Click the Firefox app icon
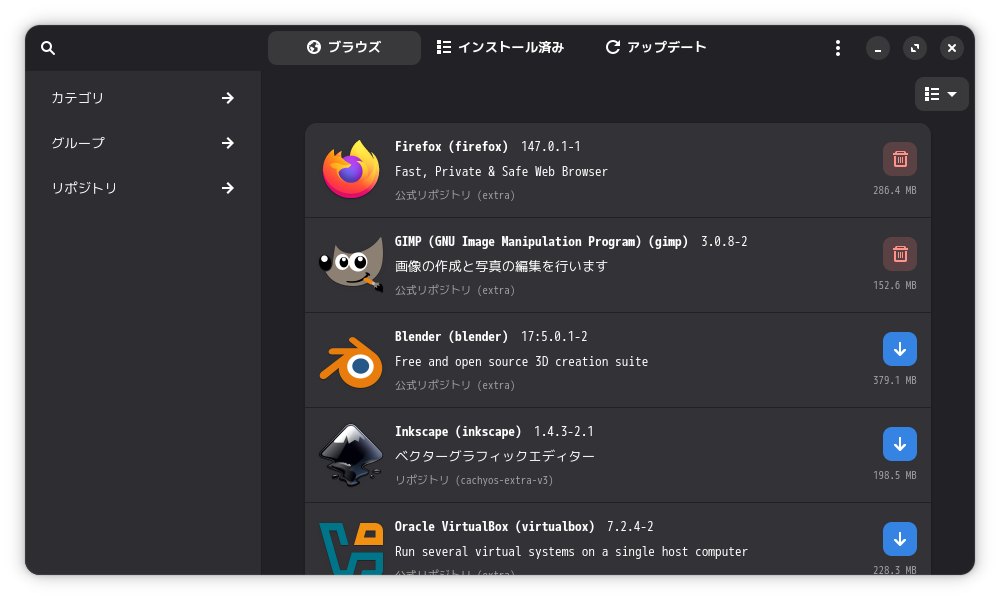Screen dimensions: 1000x600 pos(351,170)
